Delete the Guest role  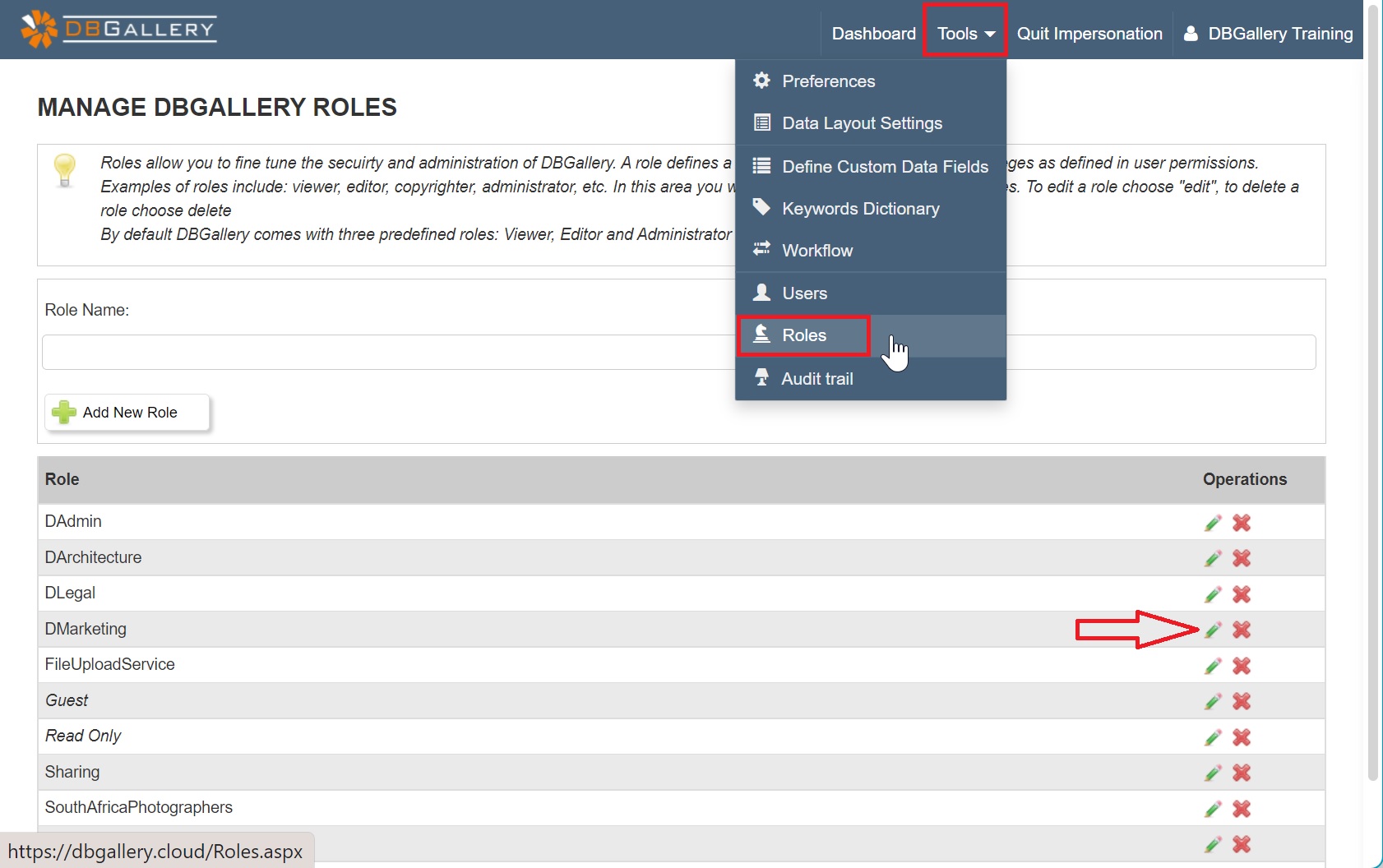tap(1242, 701)
